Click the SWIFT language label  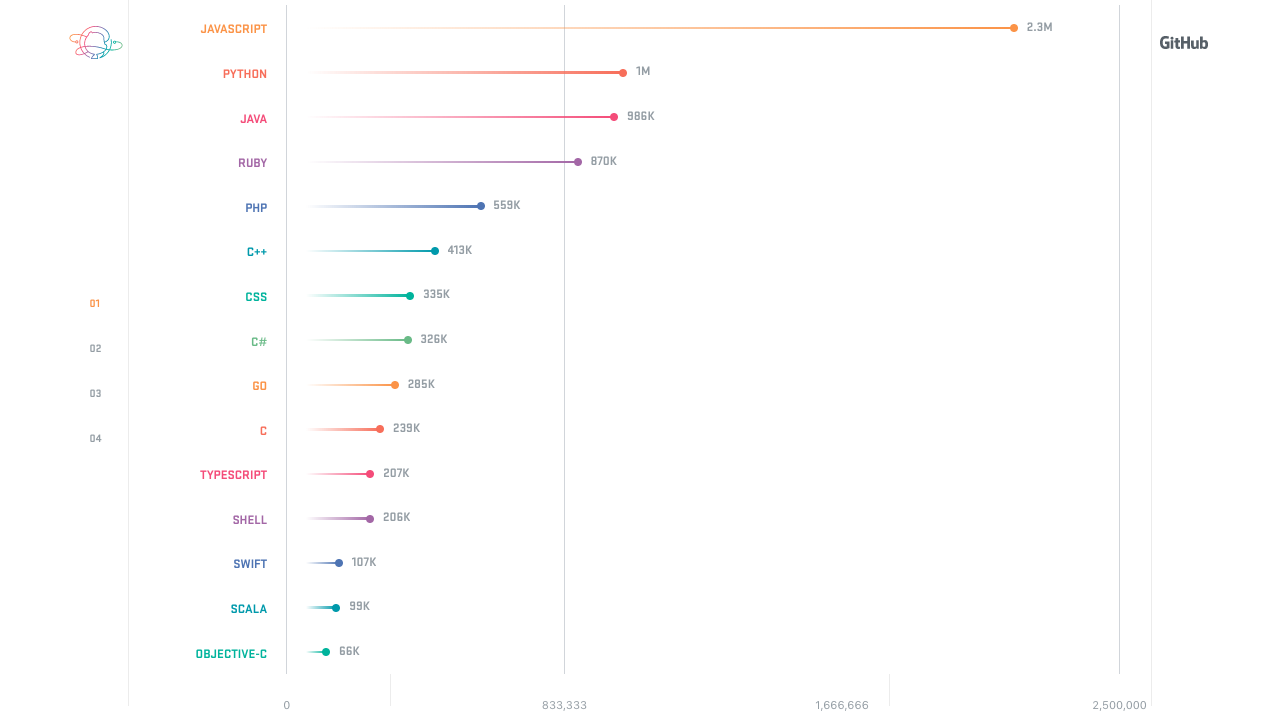tap(250, 564)
